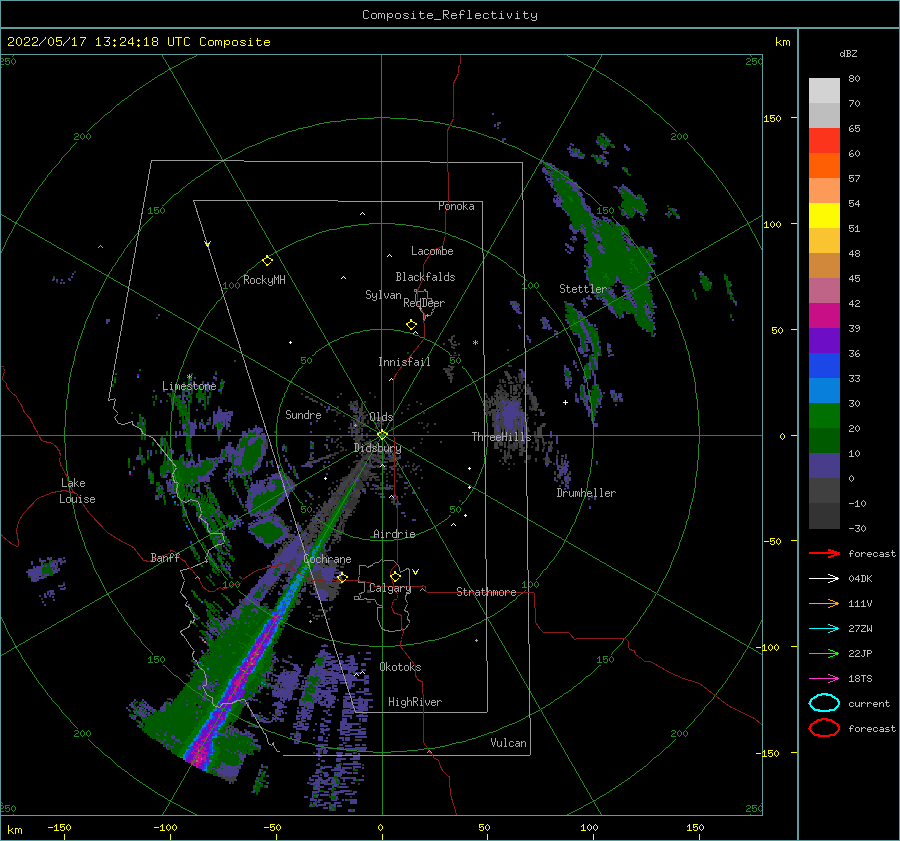Select the red forecast ellipse symbol
900x841 pixels.
[824, 728]
